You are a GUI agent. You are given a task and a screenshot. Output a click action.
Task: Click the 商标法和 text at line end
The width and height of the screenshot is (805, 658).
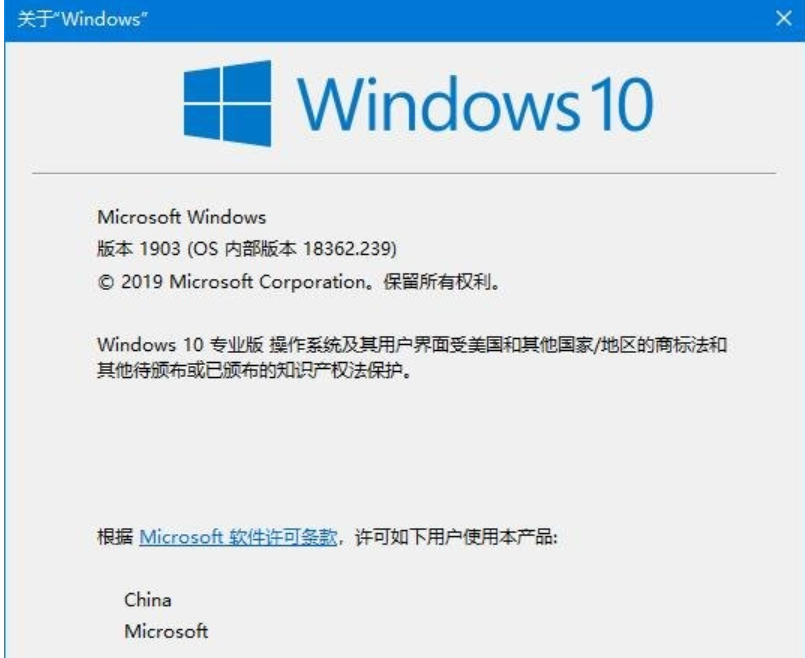click(691, 344)
